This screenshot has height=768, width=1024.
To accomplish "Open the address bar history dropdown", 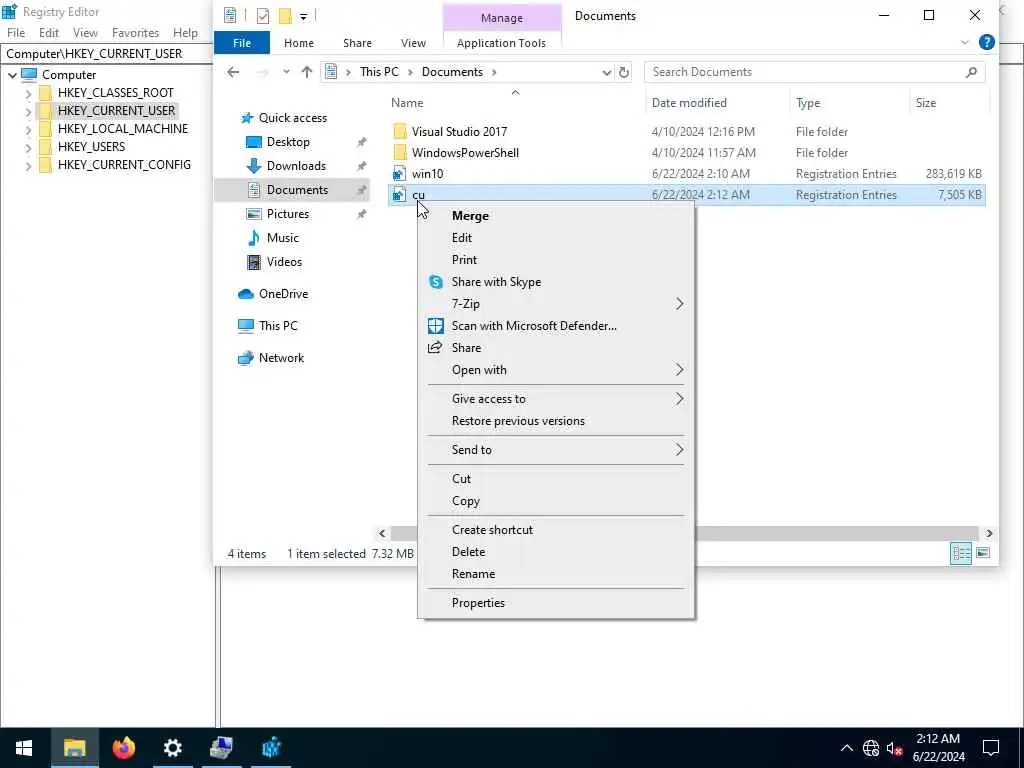I will pyautogui.click(x=606, y=72).
